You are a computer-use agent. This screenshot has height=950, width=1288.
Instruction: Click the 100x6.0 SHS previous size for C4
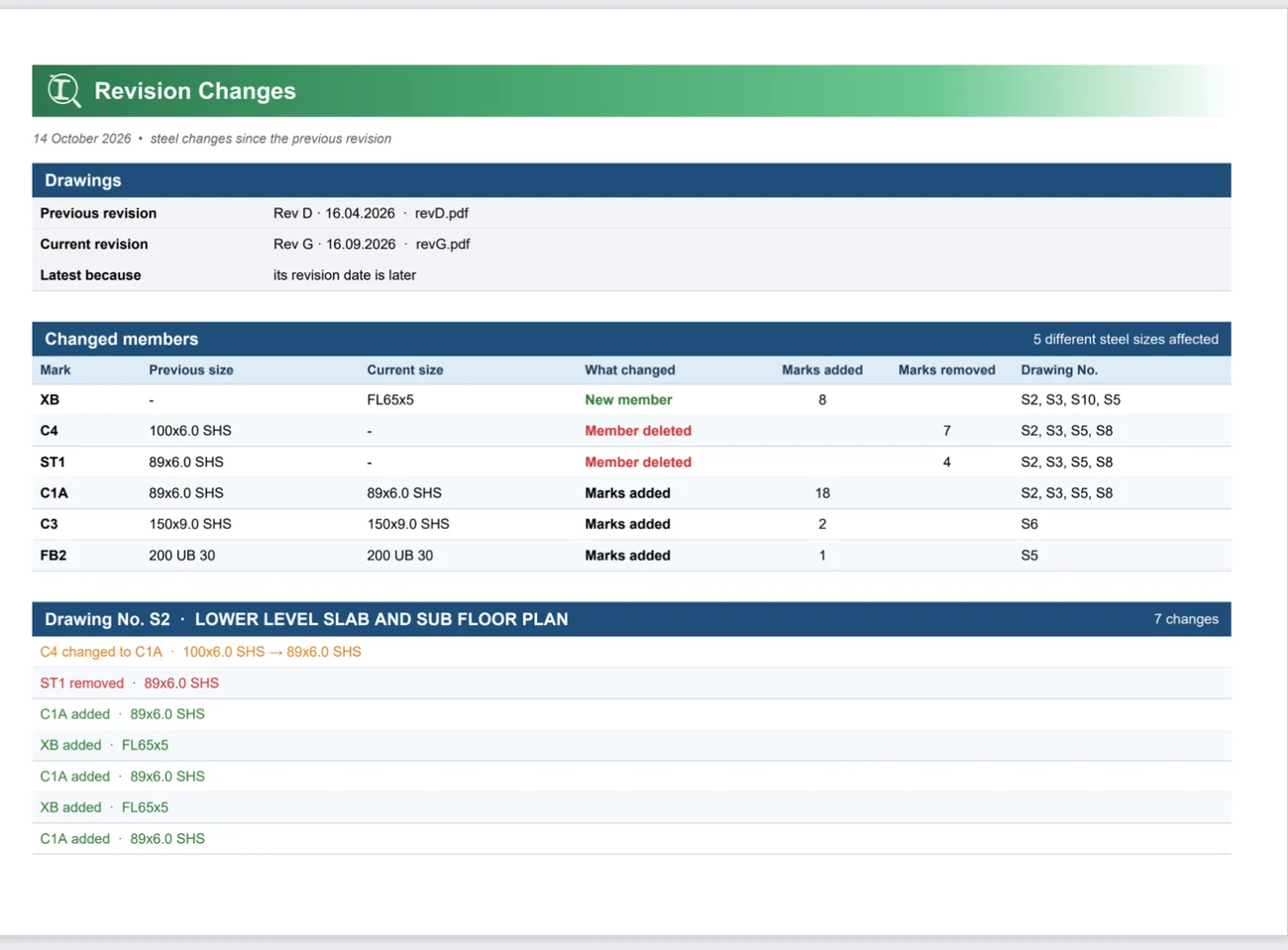pyautogui.click(x=190, y=431)
